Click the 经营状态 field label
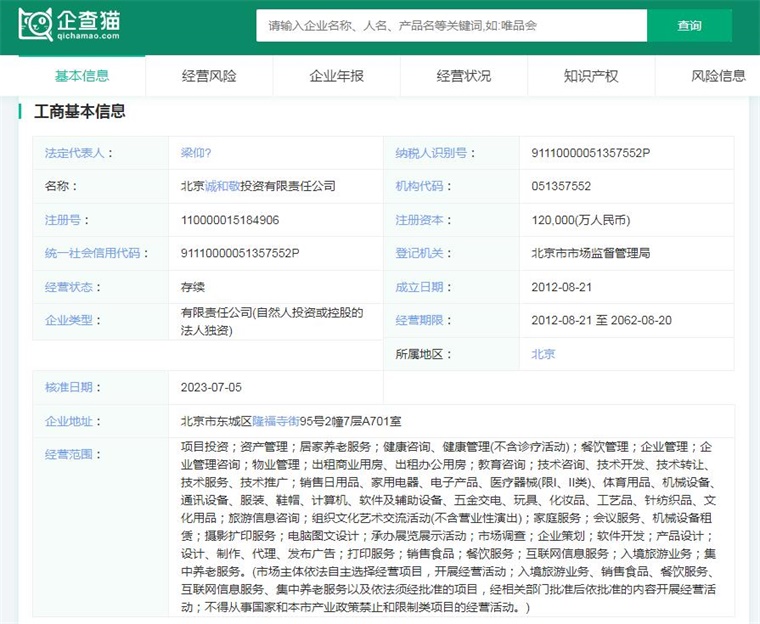 73,287
